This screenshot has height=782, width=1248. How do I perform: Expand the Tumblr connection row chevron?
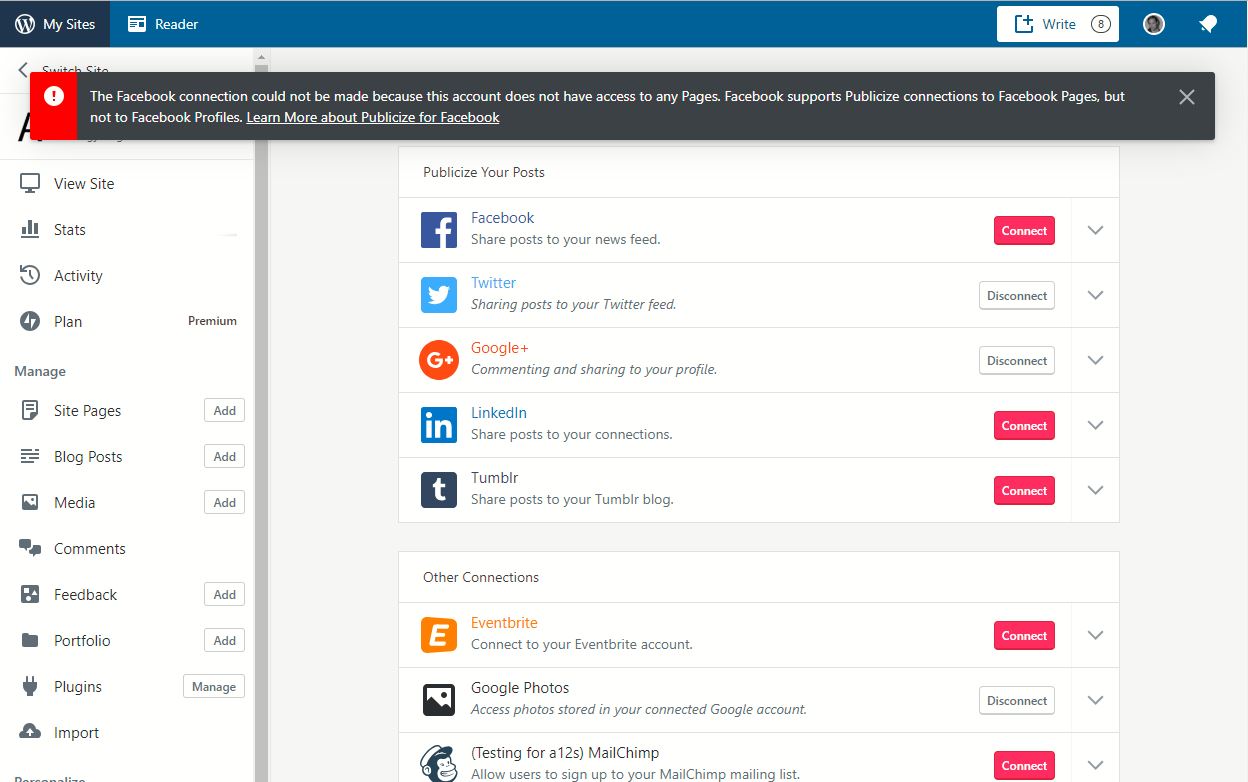[x=1095, y=490]
